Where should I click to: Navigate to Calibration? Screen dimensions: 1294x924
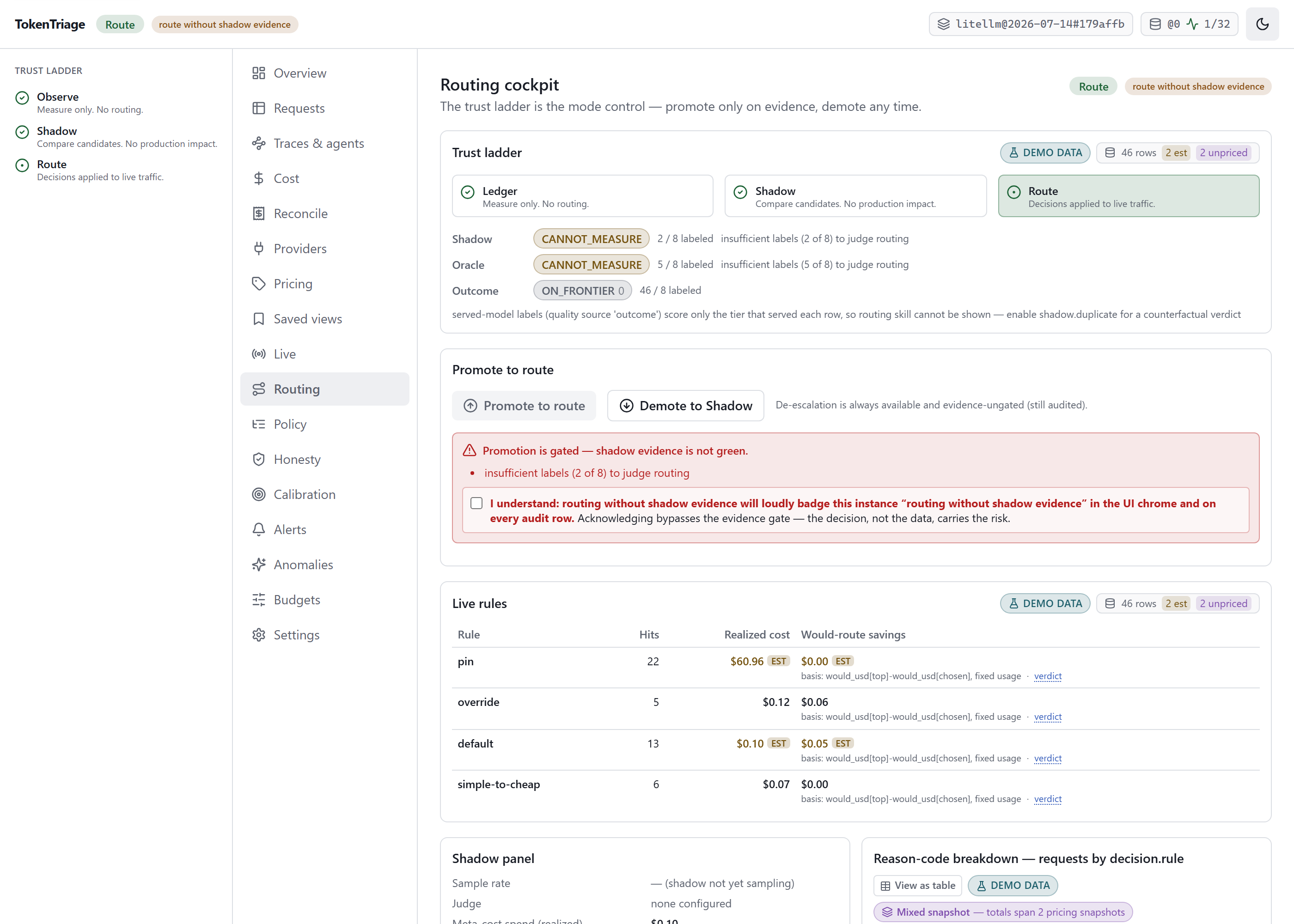pyautogui.click(x=324, y=494)
